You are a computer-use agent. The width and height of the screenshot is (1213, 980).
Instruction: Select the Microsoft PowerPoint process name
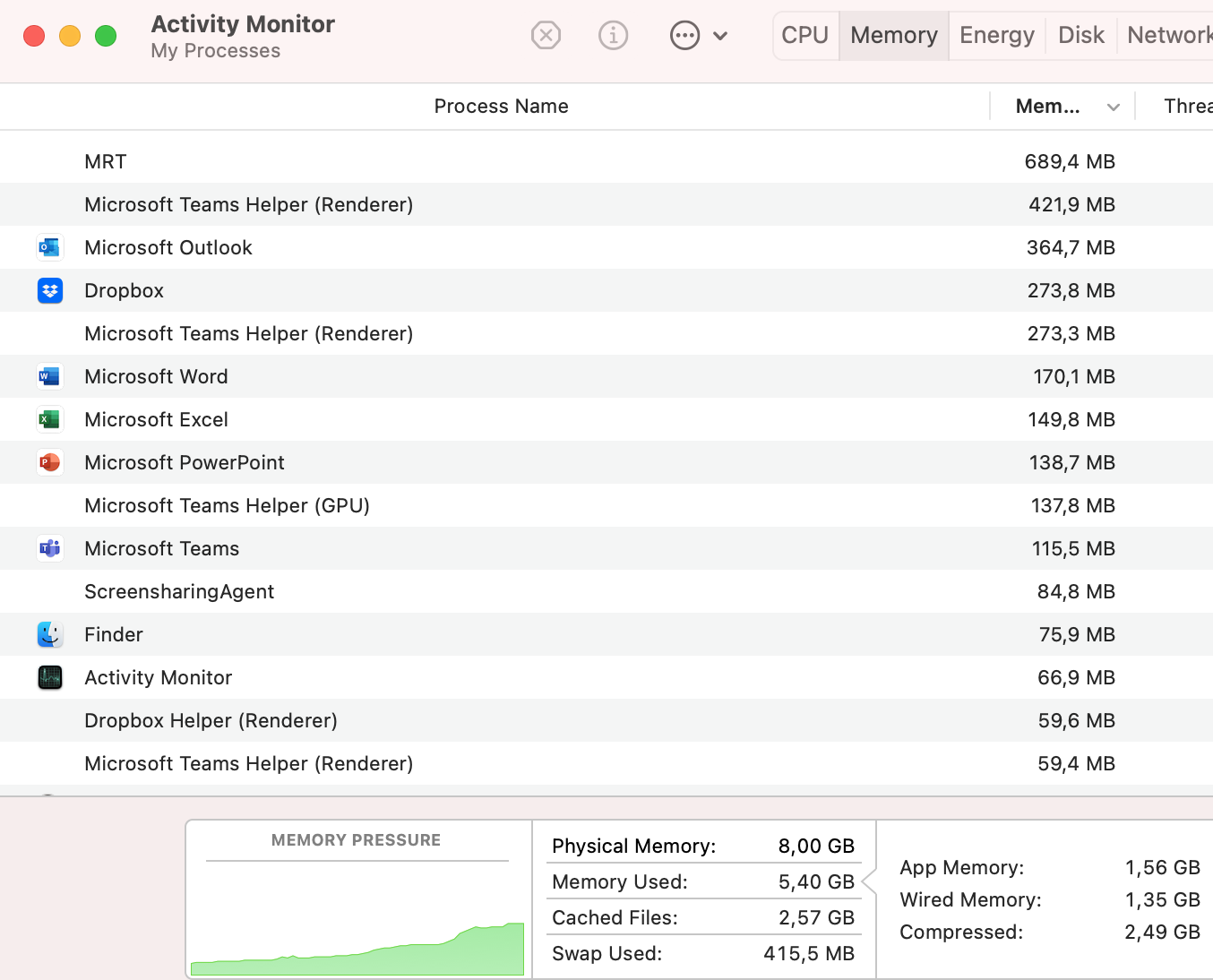(185, 462)
